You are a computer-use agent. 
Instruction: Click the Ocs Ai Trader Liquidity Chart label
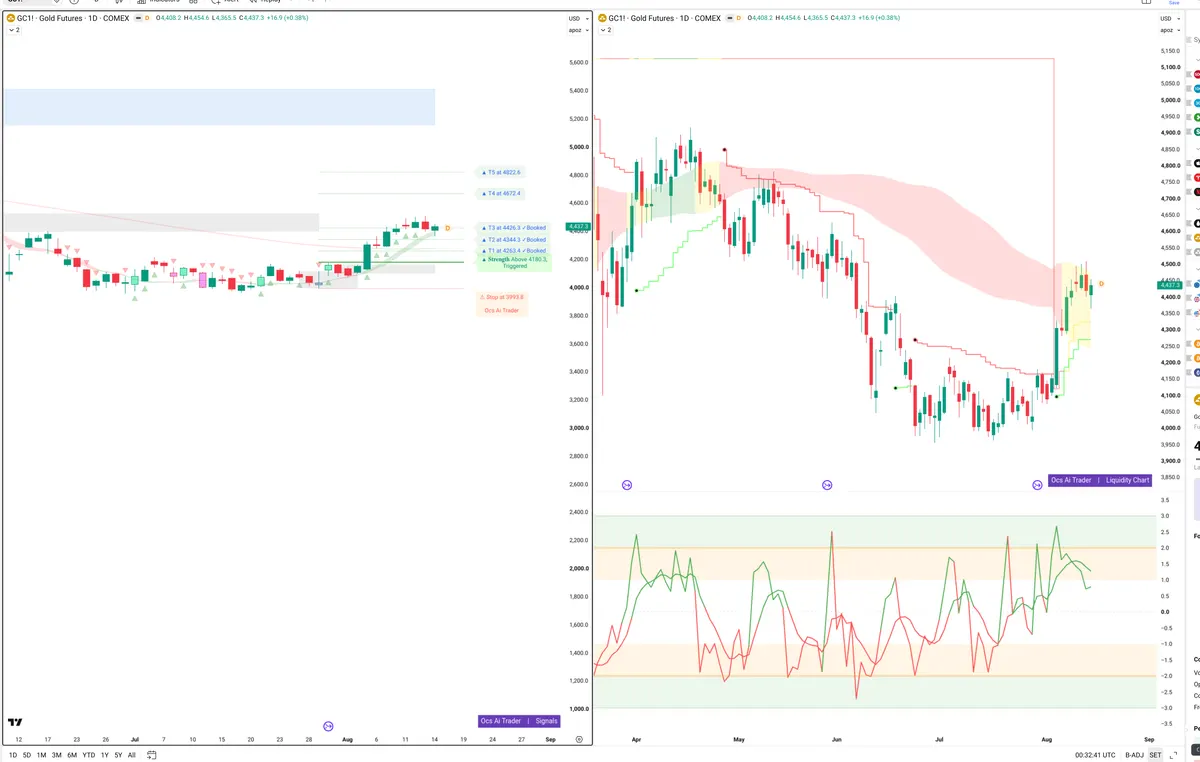pos(1100,480)
